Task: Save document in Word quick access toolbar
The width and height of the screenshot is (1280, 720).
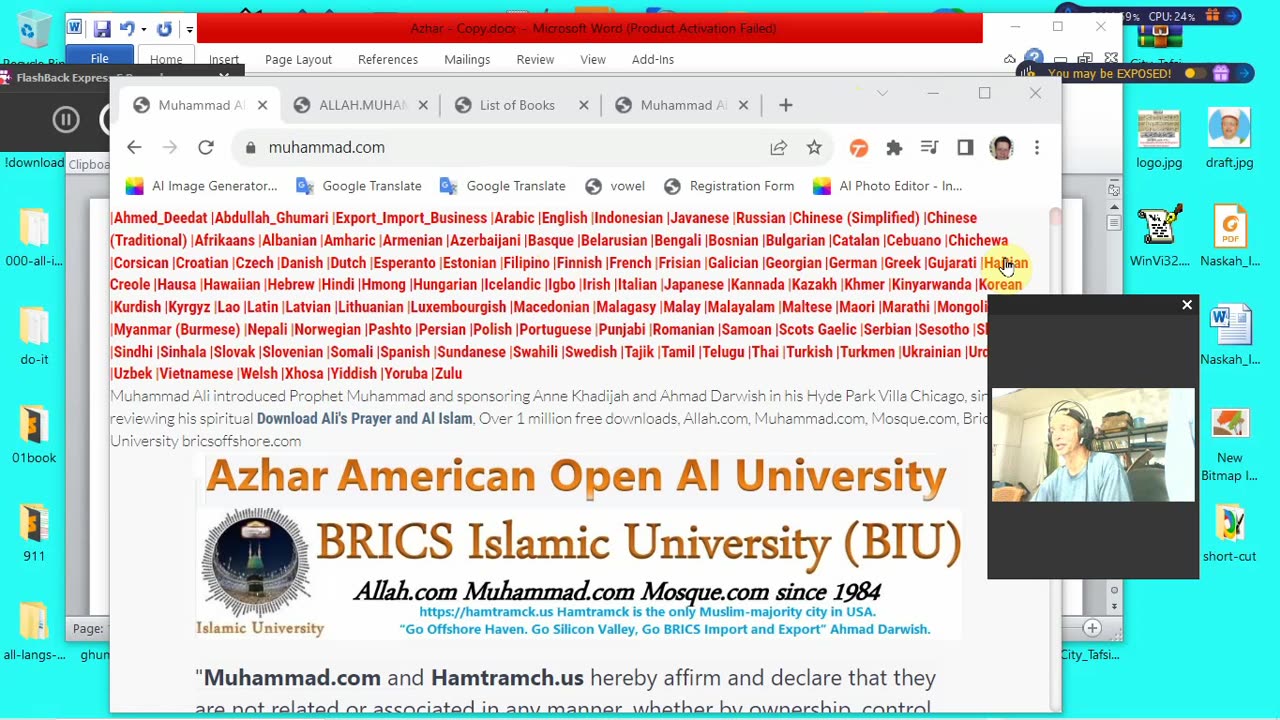Action: click(x=102, y=29)
